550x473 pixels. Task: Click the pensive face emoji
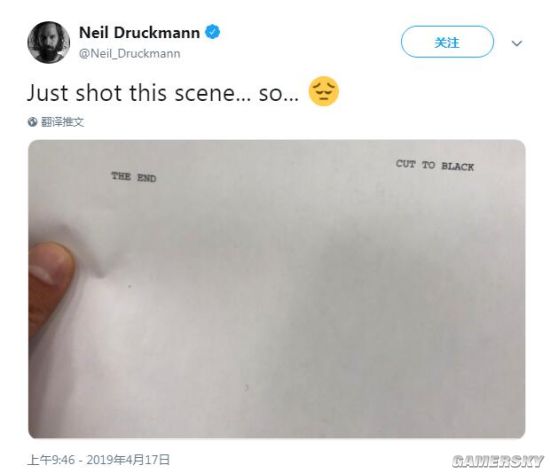[323, 92]
